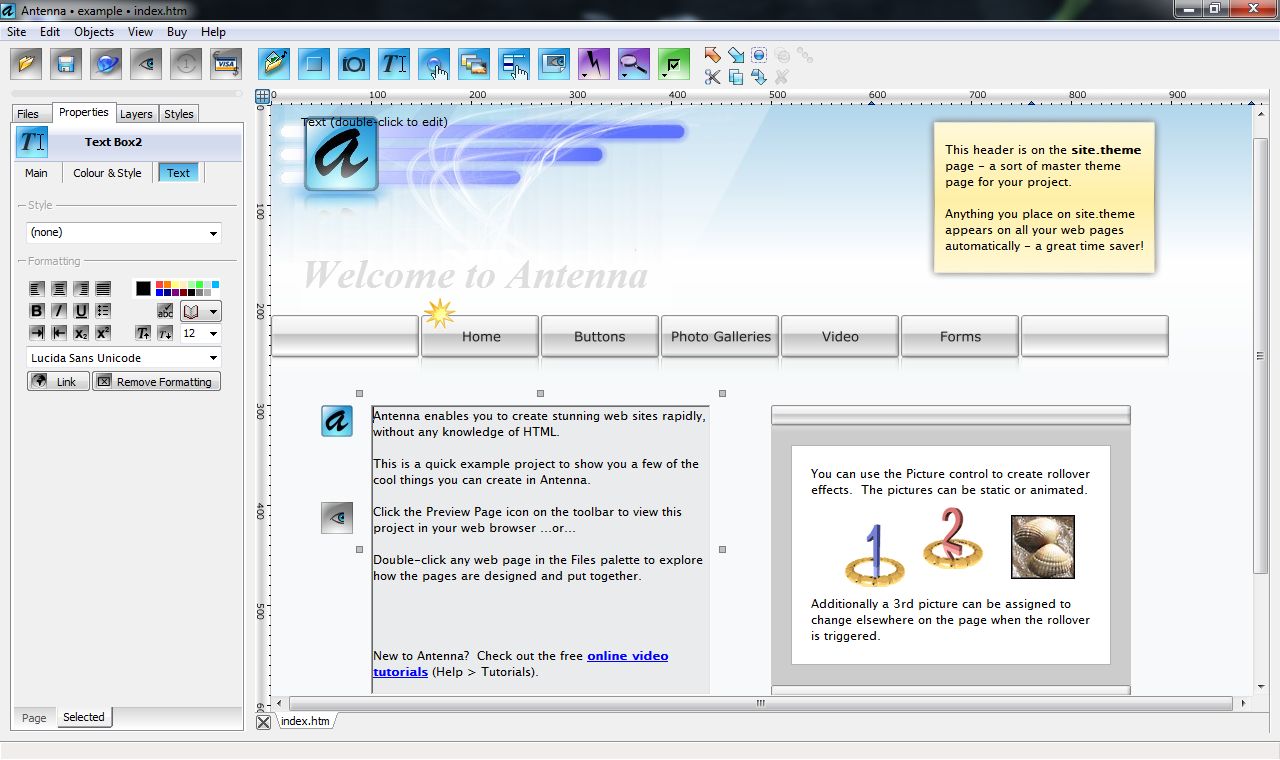This screenshot has height=760, width=1280.
Task: Switch to the Page tab at the bottom
Action: 34,718
